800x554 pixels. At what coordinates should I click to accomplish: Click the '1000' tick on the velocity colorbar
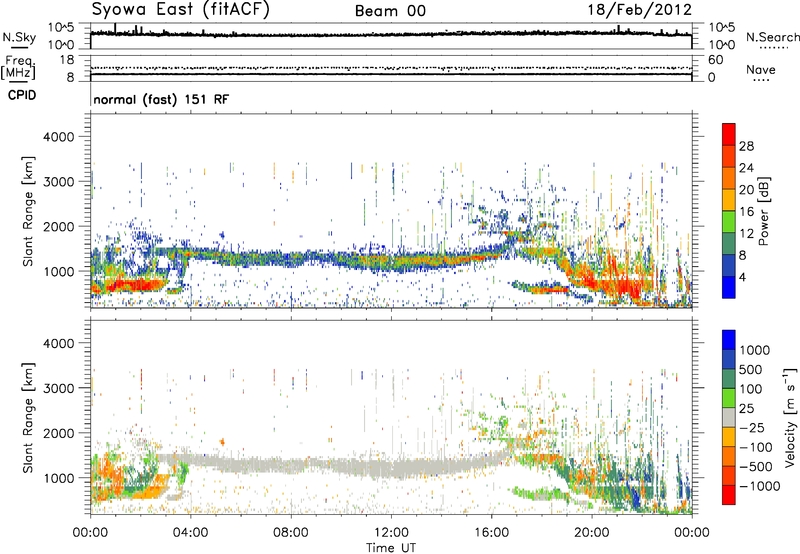(x=755, y=350)
